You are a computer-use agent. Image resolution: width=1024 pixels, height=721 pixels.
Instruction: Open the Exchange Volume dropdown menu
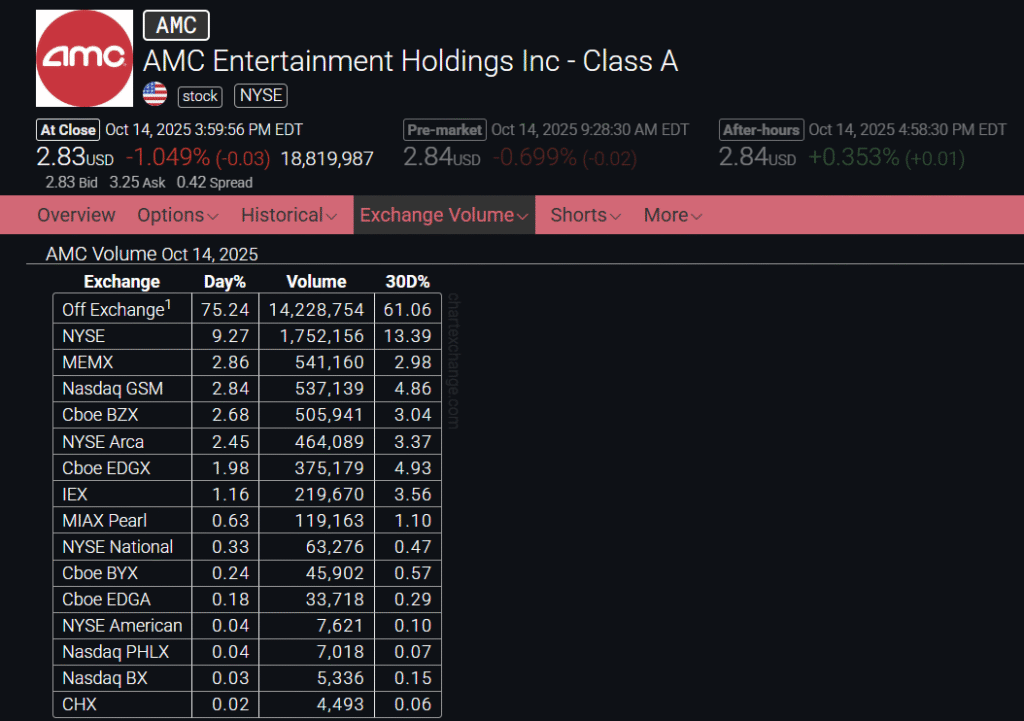point(443,215)
